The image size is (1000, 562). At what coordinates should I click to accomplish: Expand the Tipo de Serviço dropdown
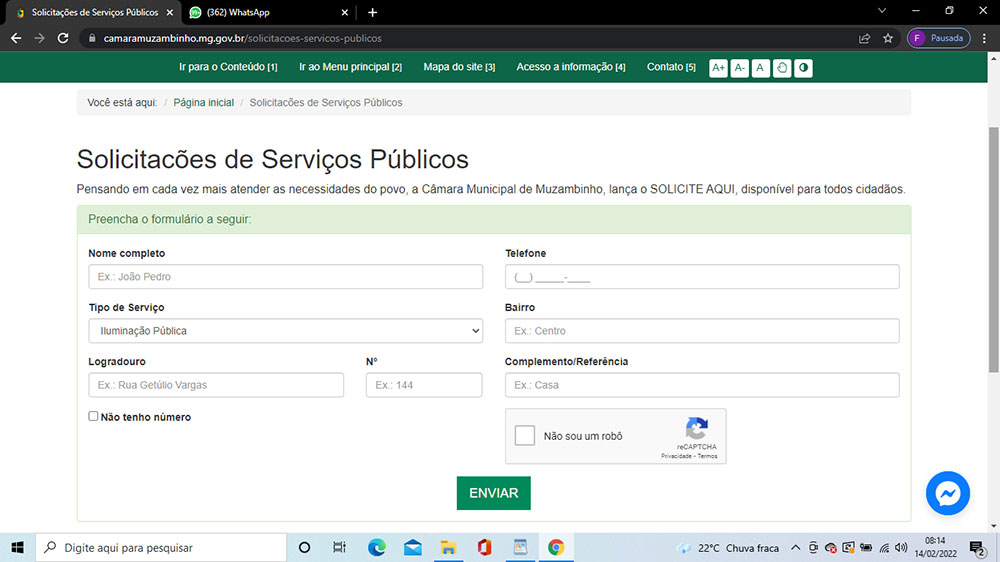click(x=285, y=331)
